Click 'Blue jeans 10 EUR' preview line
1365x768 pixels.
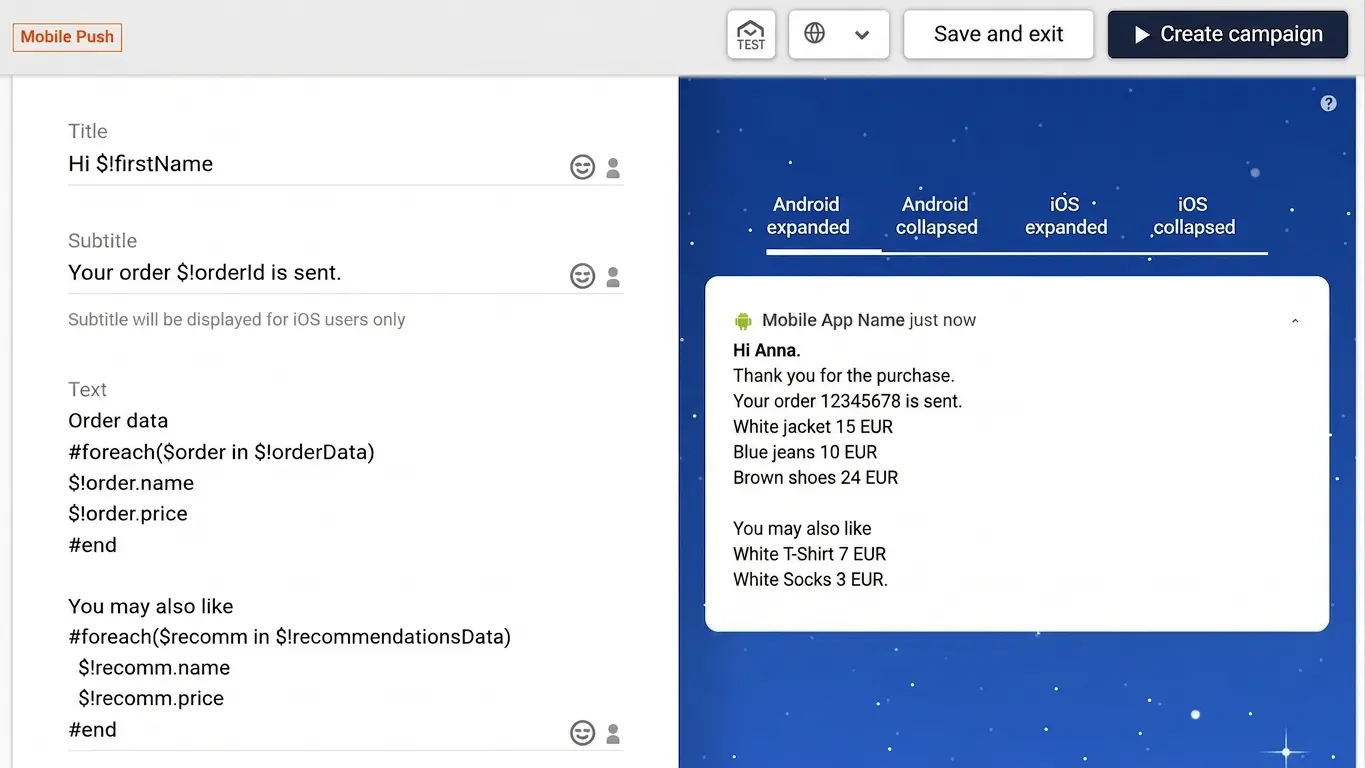coord(805,452)
